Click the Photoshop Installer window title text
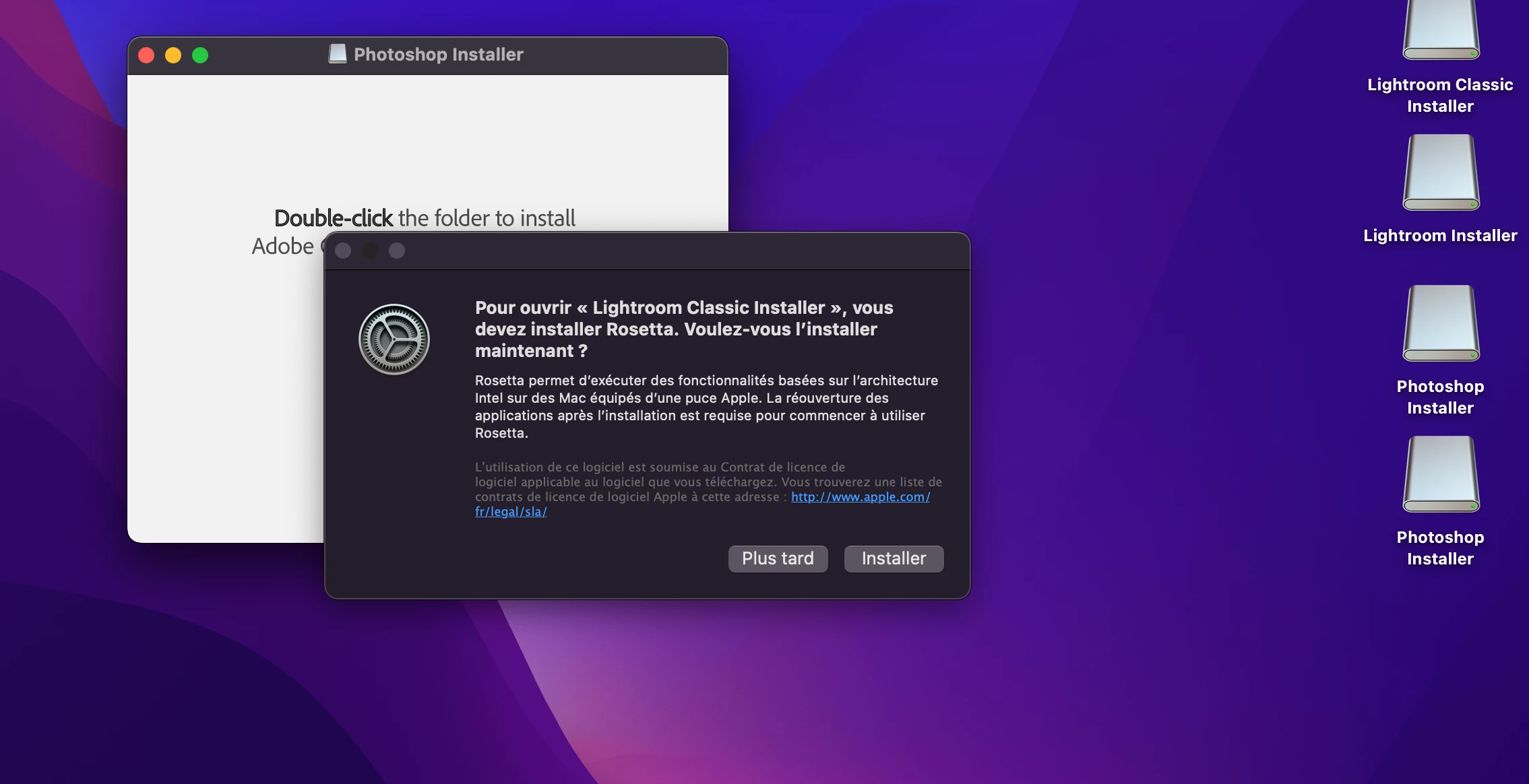 click(438, 55)
